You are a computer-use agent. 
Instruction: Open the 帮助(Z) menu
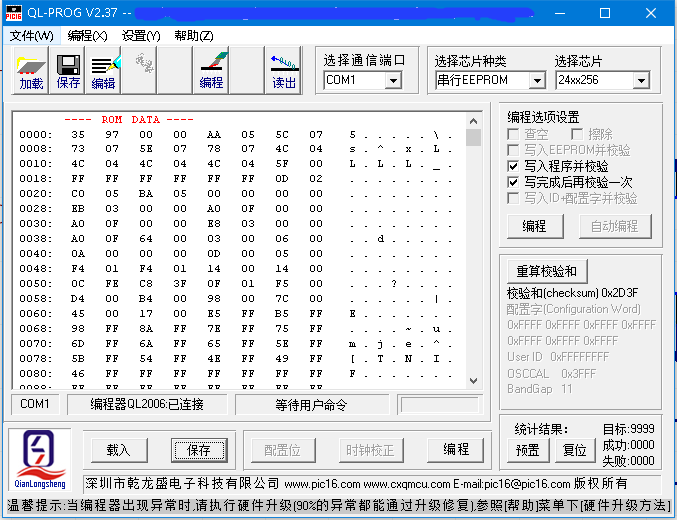pyautogui.click(x=194, y=36)
